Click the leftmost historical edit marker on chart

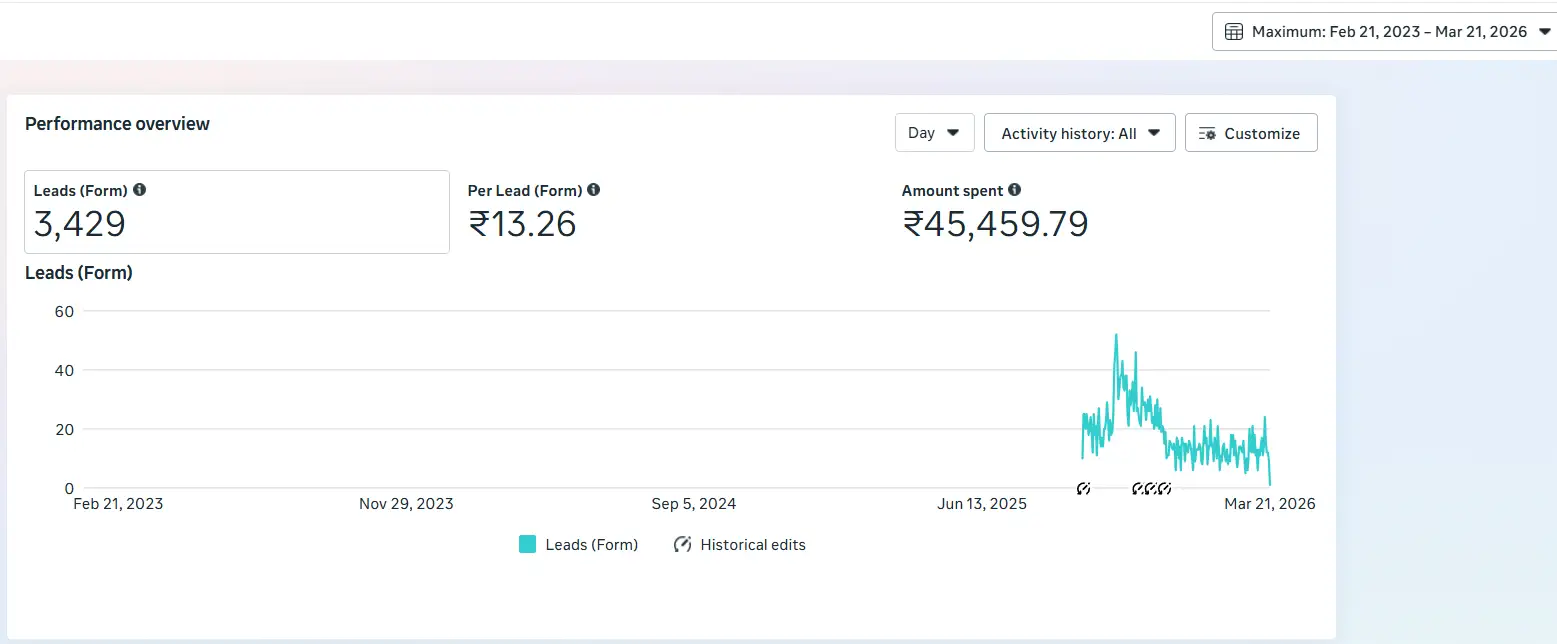tap(1083, 489)
